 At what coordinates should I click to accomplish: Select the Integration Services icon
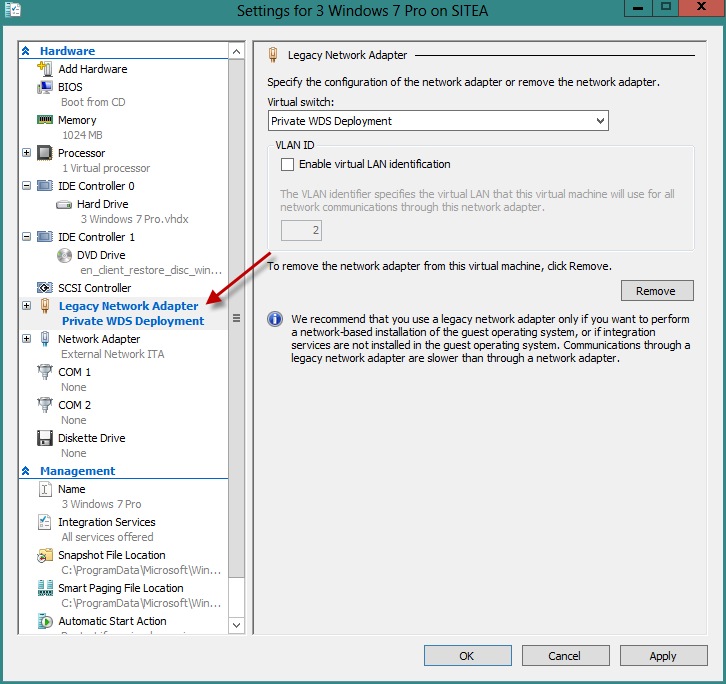[44, 522]
